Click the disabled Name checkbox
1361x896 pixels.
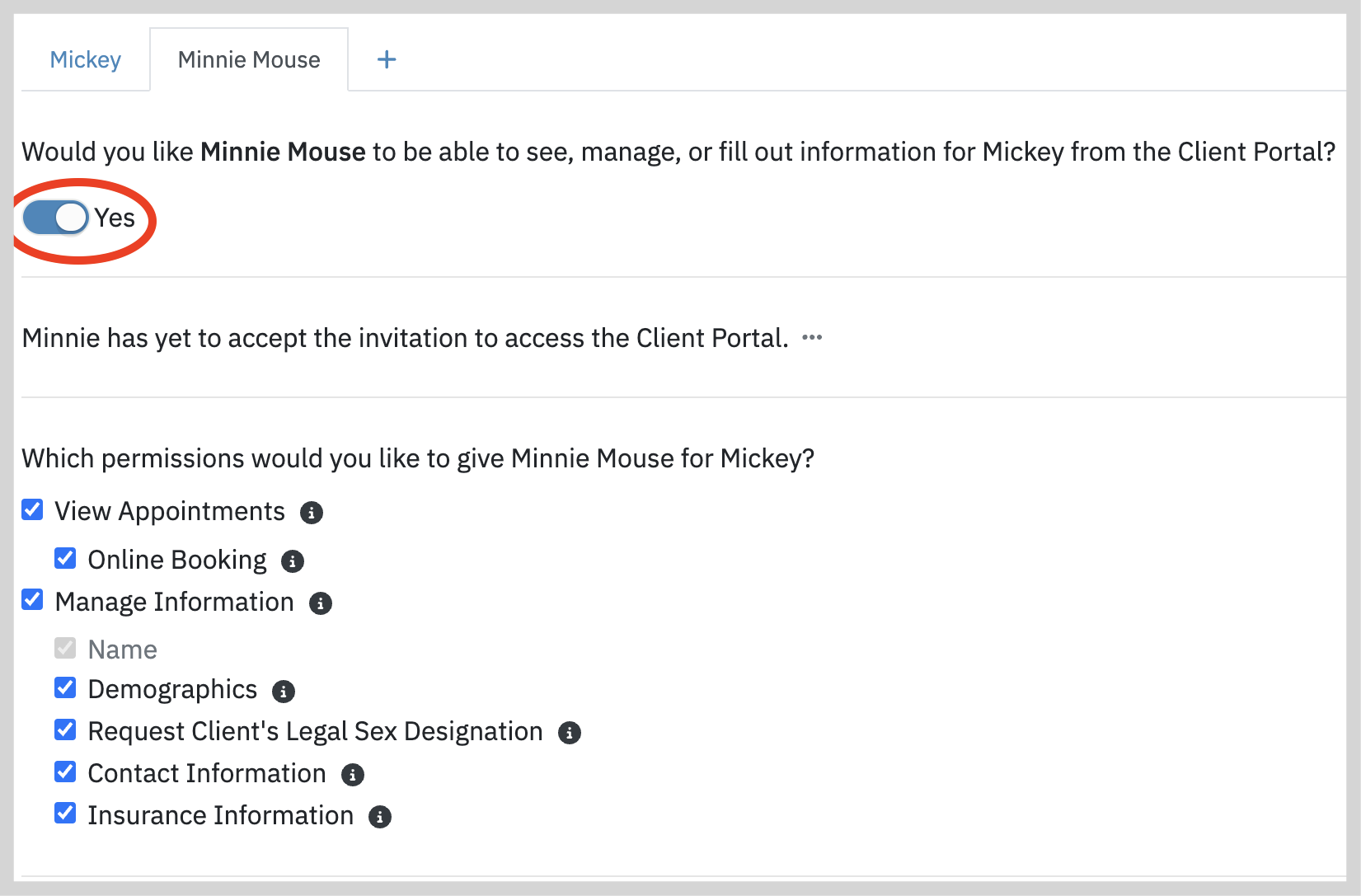click(x=65, y=648)
